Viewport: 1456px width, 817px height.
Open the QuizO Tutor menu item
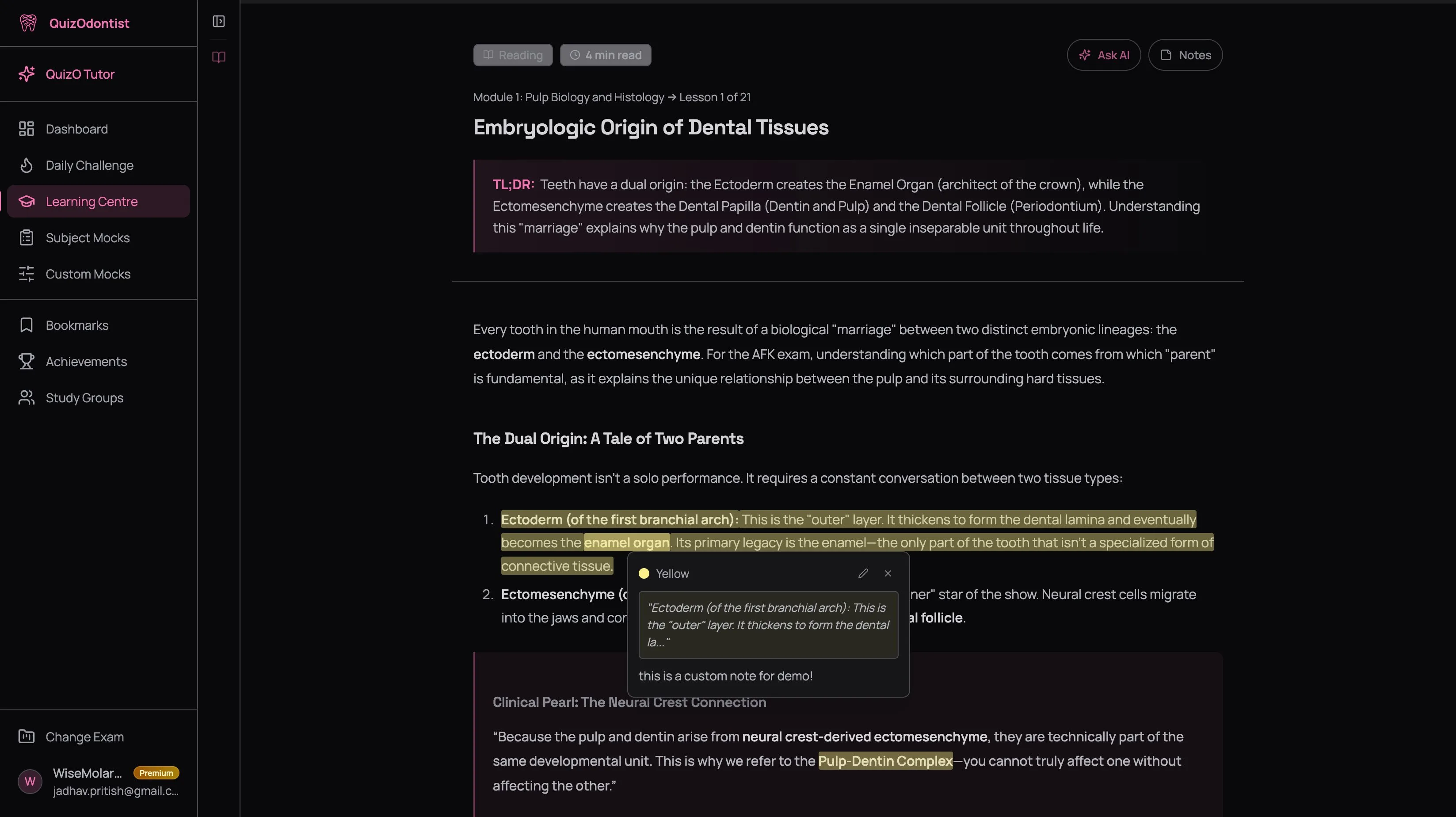pyautogui.click(x=80, y=73)
